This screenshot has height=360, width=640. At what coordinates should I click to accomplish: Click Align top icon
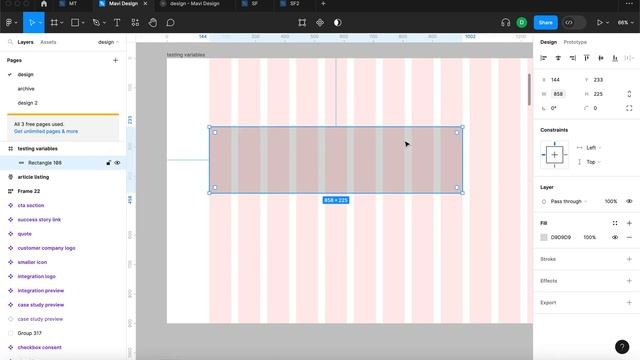[x=587, y=58]
